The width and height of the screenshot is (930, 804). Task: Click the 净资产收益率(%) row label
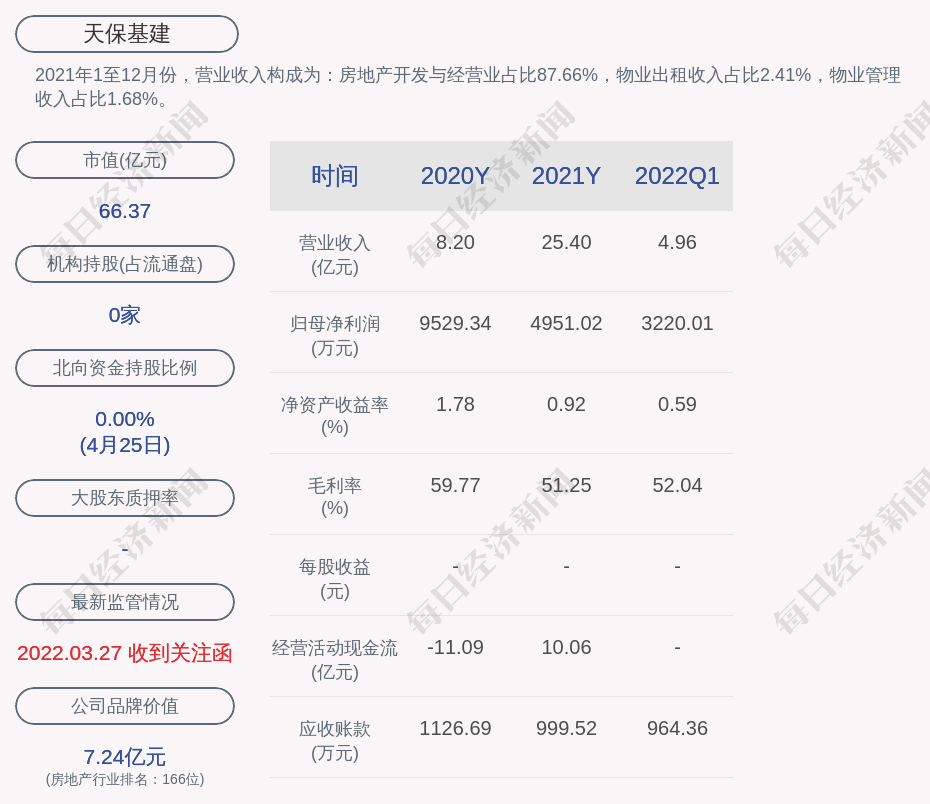pyautogui.click(x=335, y=416)
